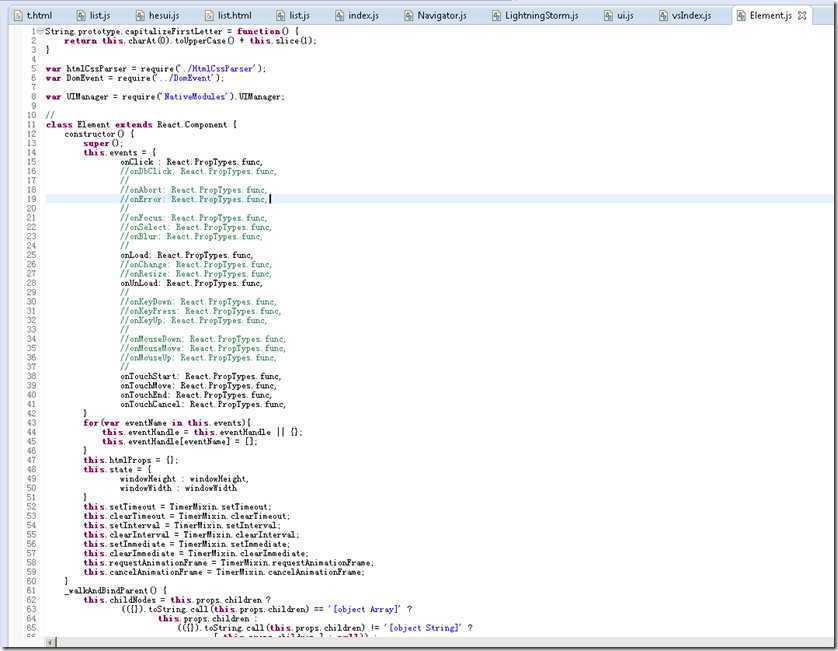Collapse the fold marker at line 1

41,31
